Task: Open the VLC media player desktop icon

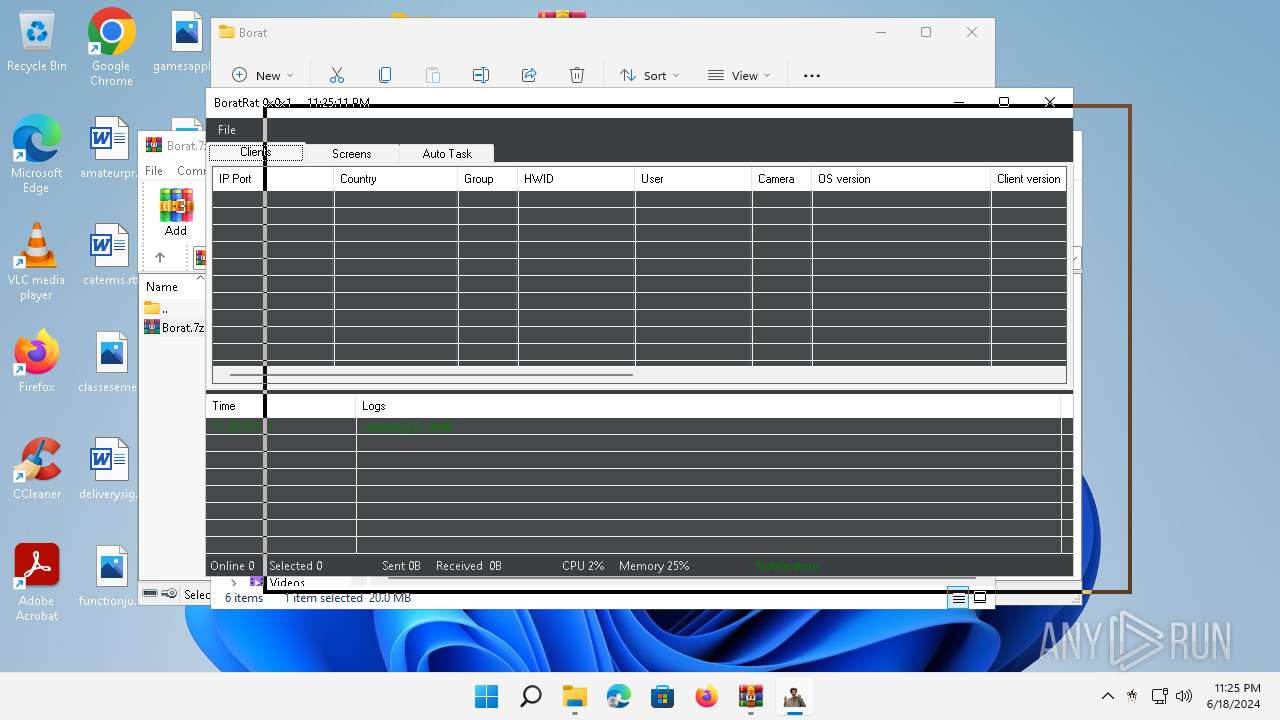Action: coord(37,262)
